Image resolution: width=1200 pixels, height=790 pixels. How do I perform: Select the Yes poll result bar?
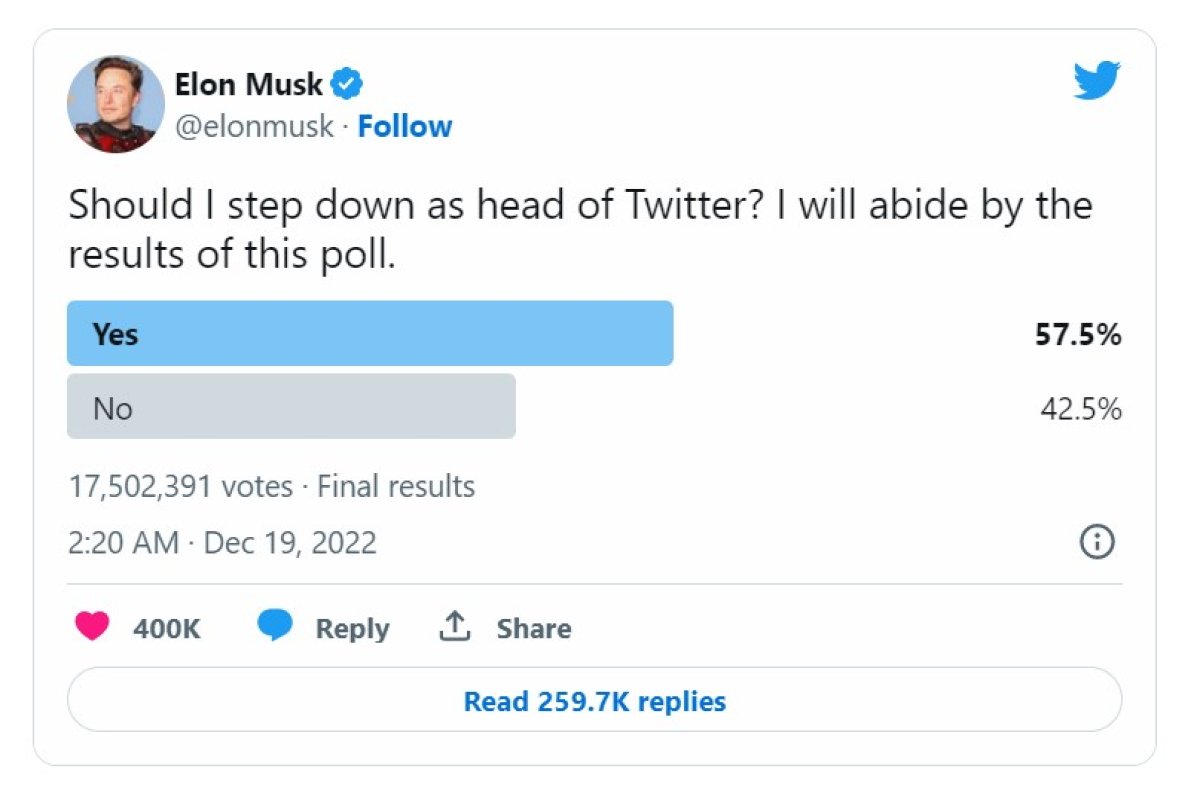coord(370,334)
